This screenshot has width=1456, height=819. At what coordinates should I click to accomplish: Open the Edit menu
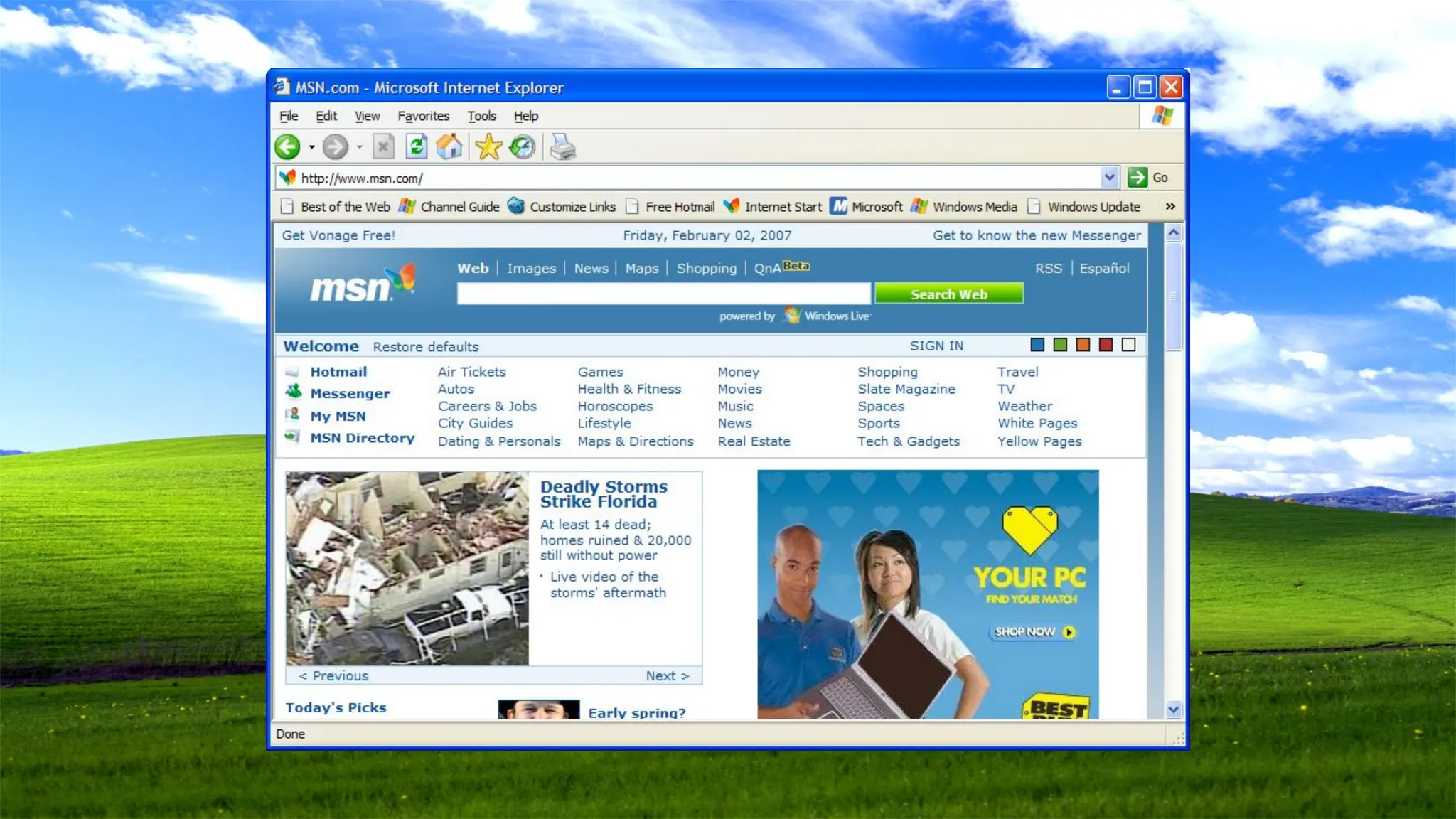(326, 116)
